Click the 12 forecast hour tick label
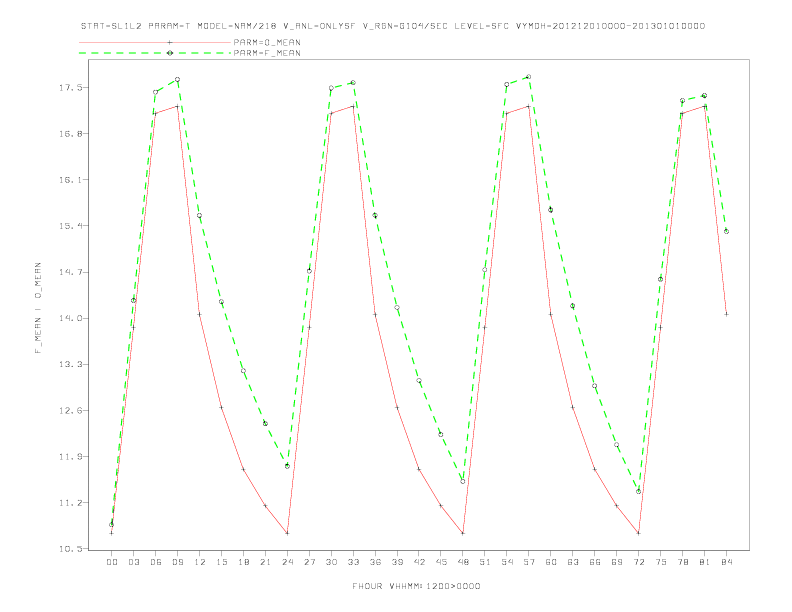 click(x=200, y=562)
